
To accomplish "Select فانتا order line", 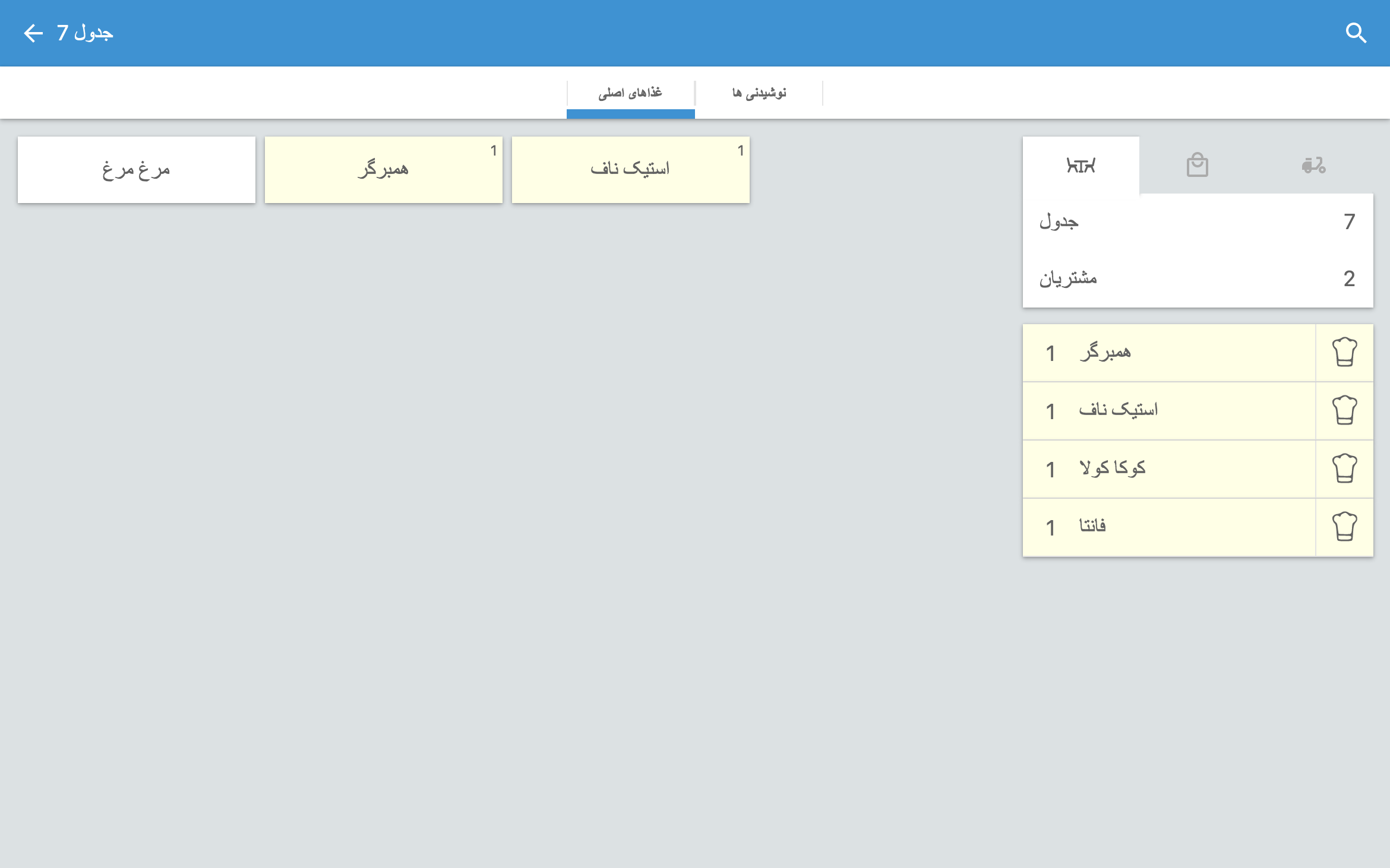I will [x=1168, y=527].
